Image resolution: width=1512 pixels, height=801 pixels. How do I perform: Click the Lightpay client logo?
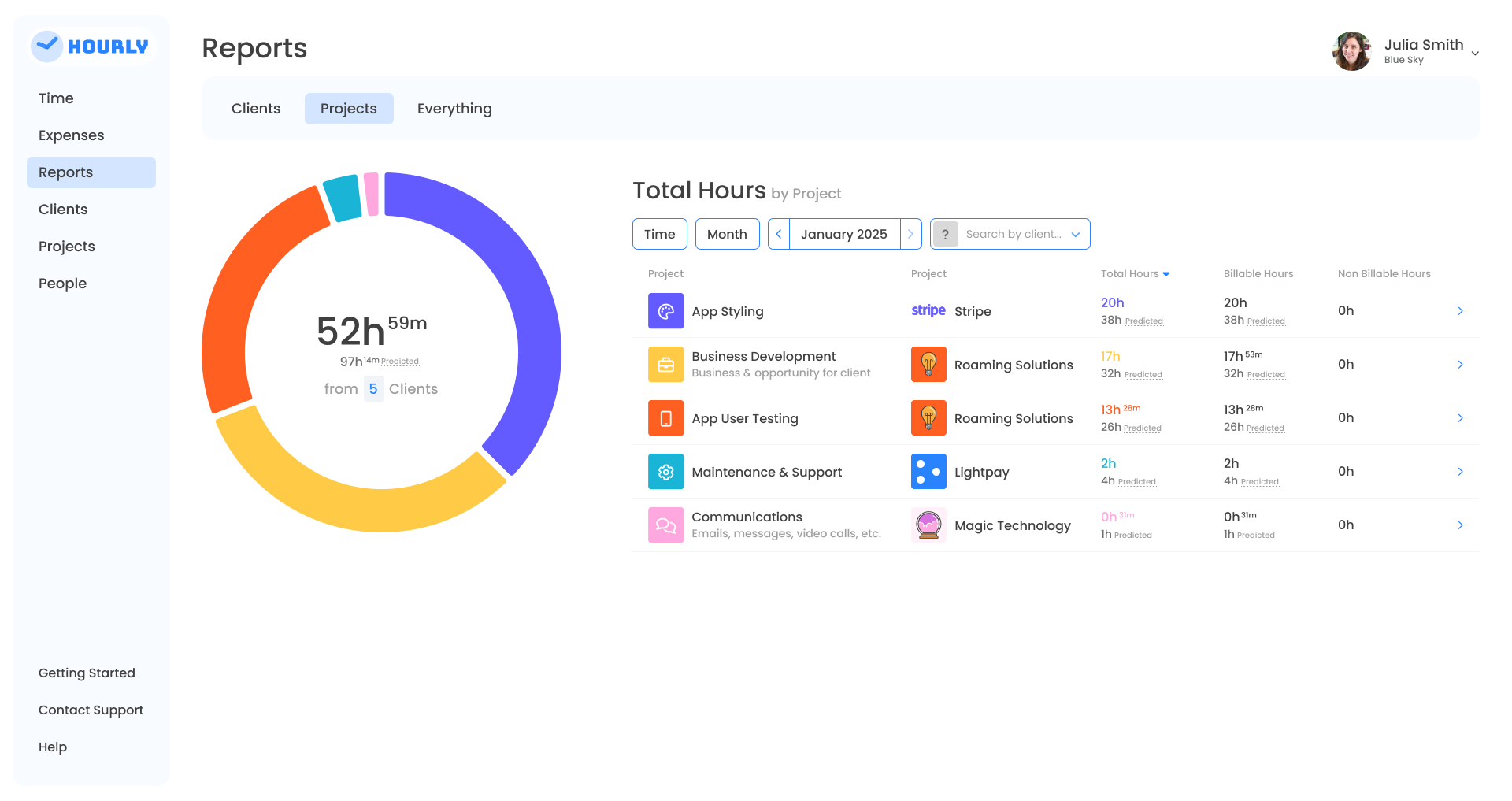coord(928,472)
